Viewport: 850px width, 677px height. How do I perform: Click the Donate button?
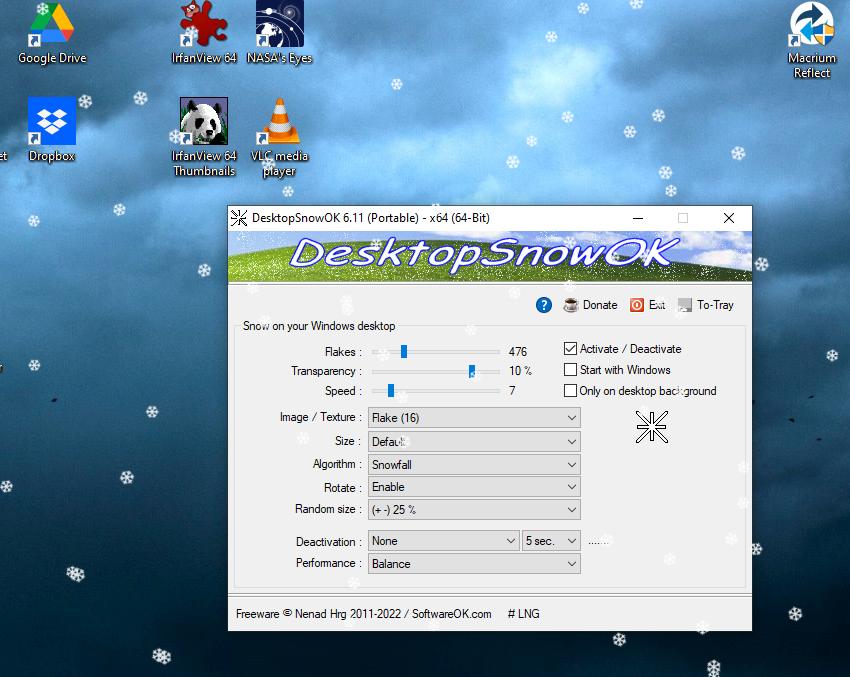click(x=590, y=305)
